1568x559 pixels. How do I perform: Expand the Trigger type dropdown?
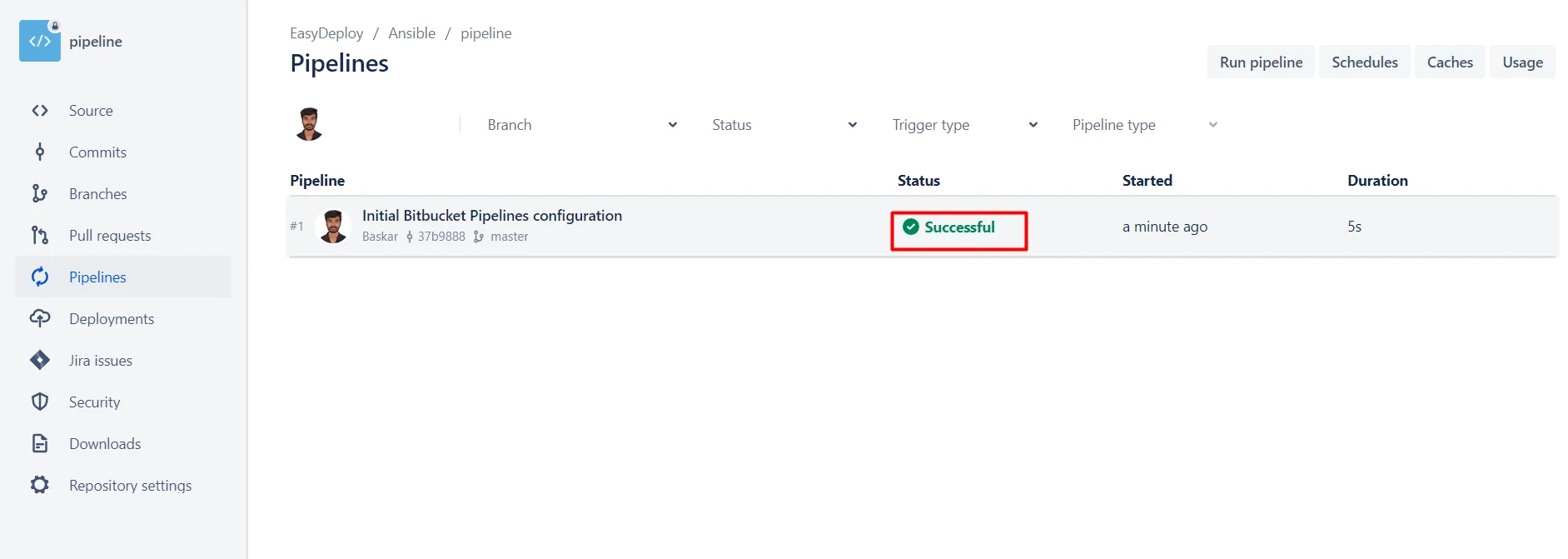964,125
